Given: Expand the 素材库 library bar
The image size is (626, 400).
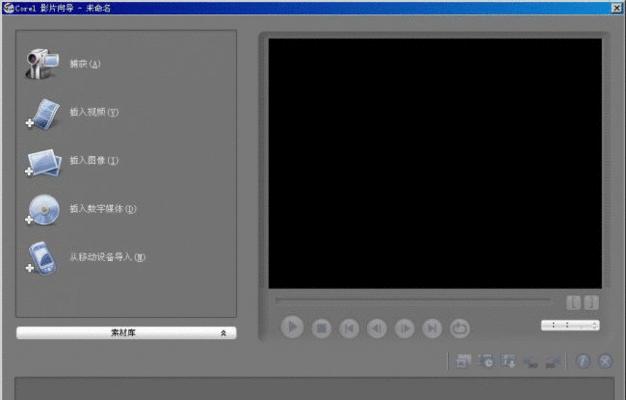Looking at the screenshot, I should (x=126, y=333).
